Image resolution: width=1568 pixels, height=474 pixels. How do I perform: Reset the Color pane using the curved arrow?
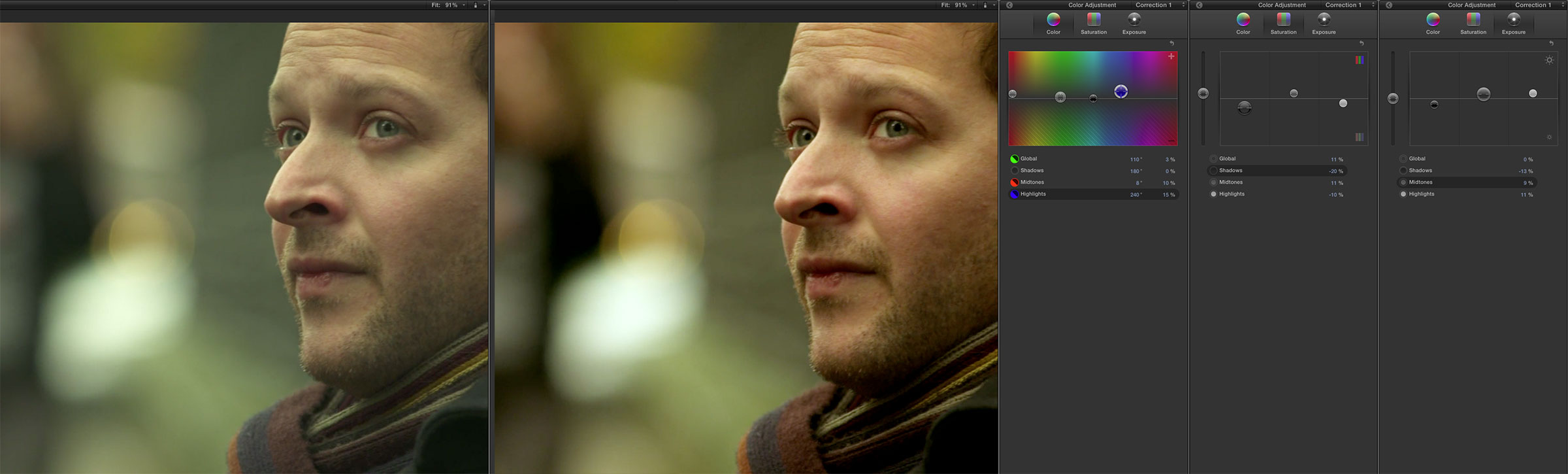(1171, 43)
